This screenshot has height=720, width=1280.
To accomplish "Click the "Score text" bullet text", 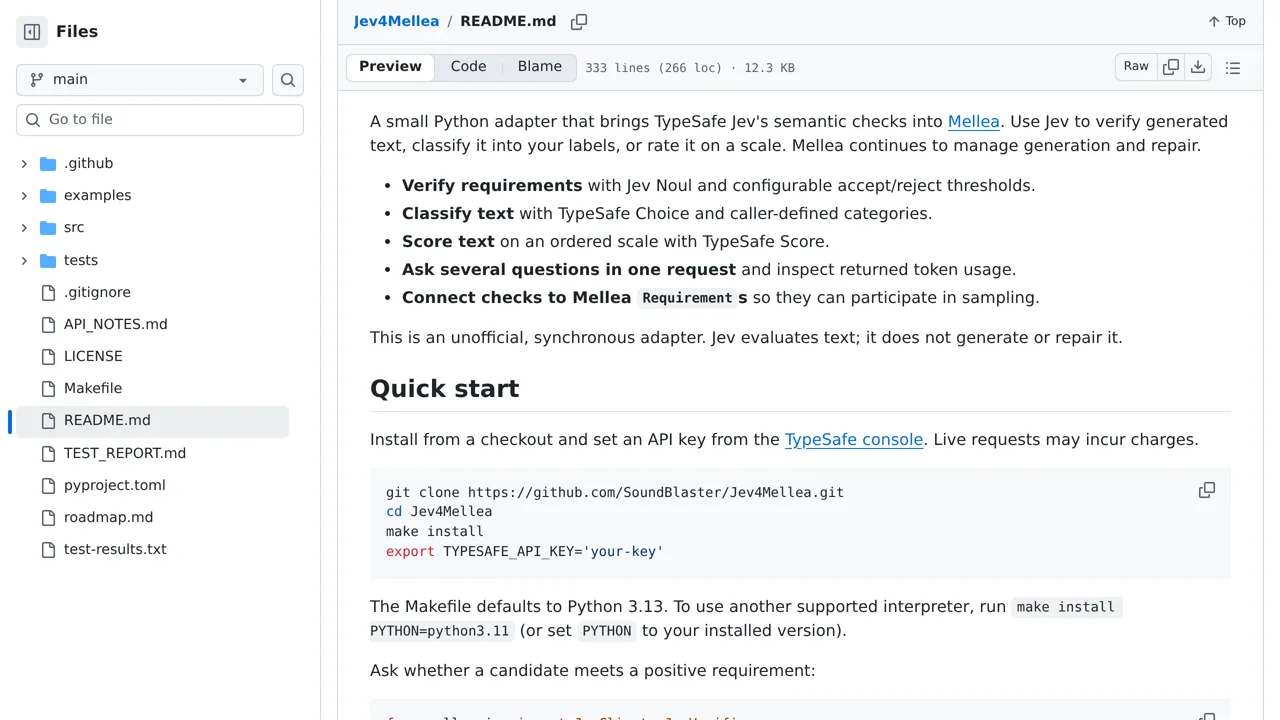I will [x=448, y=242].
